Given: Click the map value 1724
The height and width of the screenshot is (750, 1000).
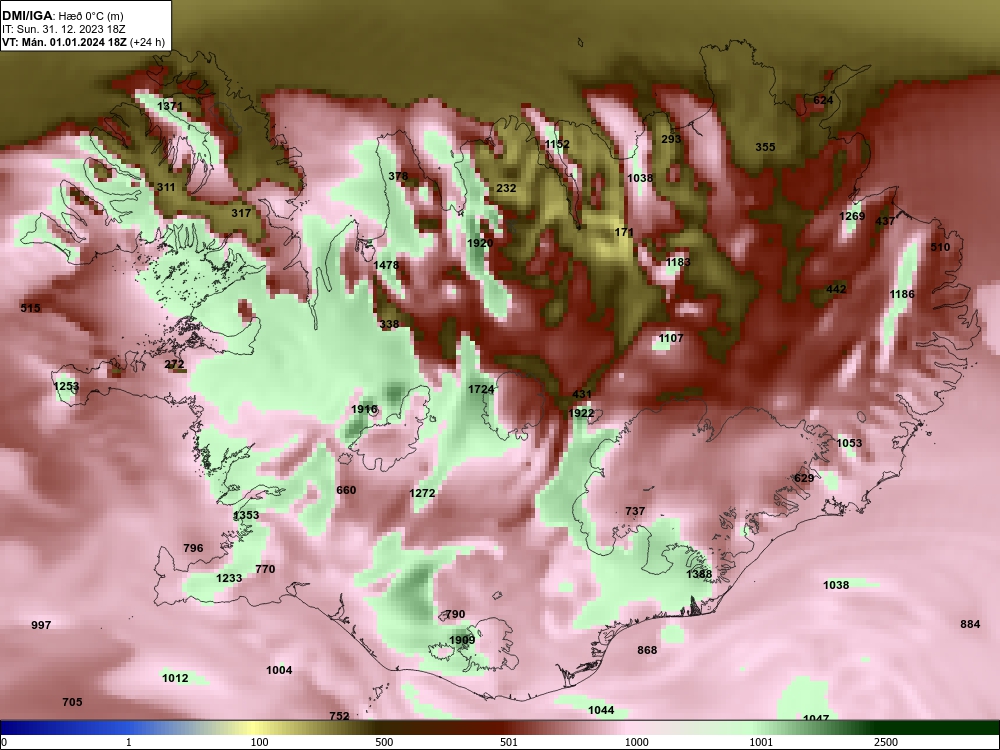Looking at the screenshot, I should click(482, 390).
